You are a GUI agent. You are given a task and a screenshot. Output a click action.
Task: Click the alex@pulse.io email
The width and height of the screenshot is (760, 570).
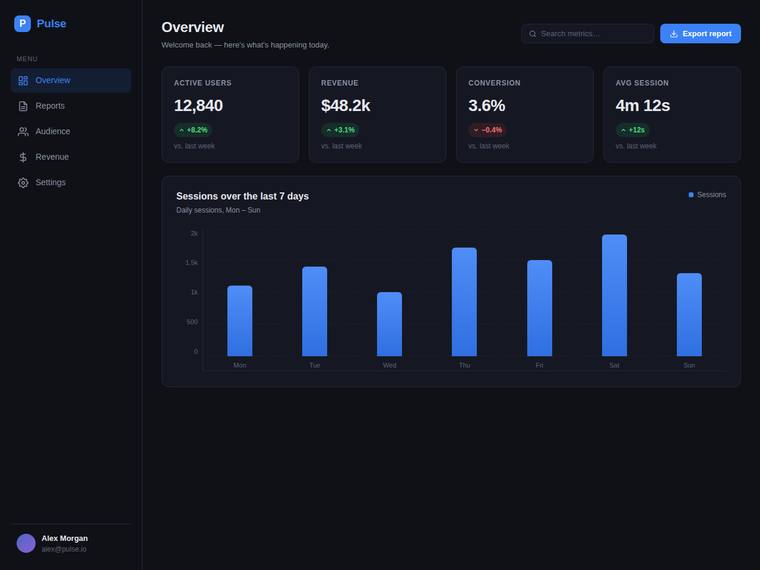point(64,549)
